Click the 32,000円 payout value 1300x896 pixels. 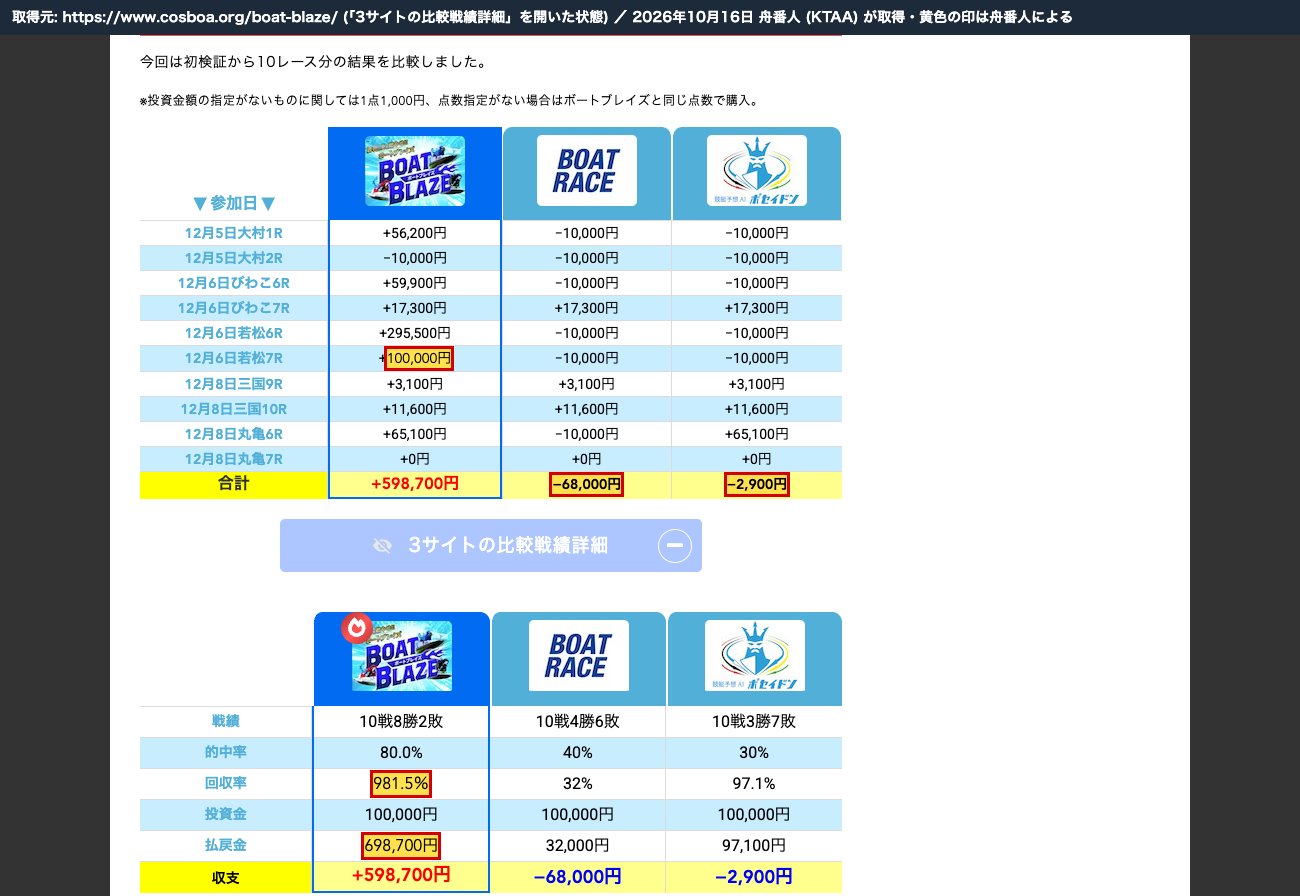coord(579,846)
